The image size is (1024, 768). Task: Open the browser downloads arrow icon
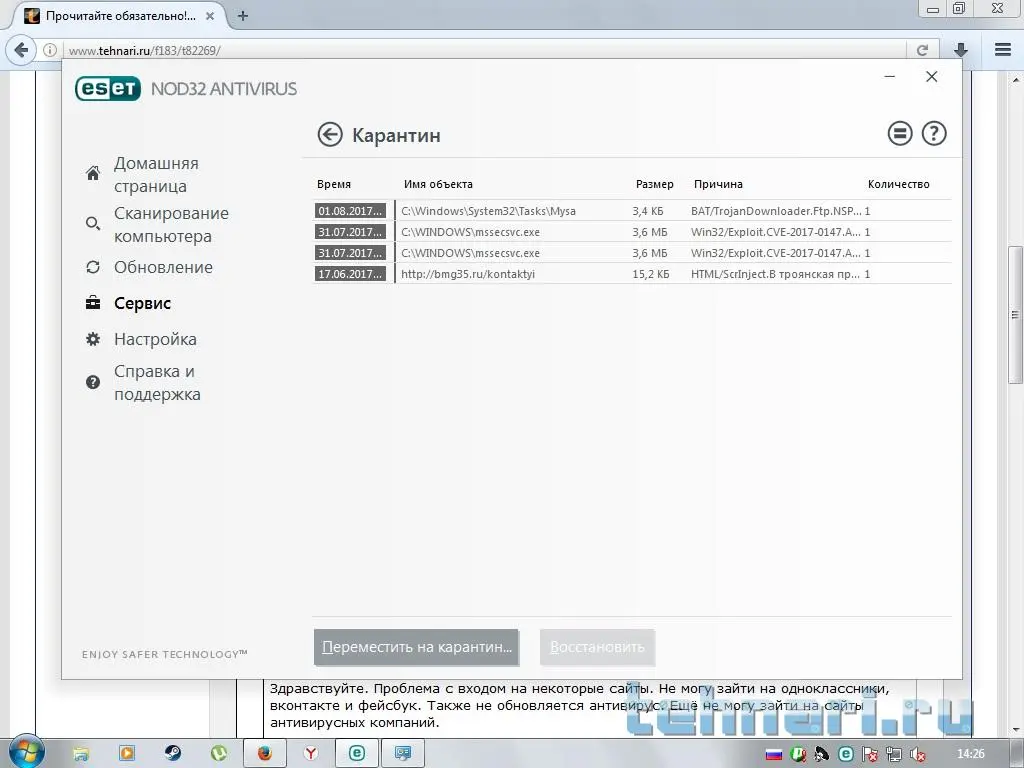961,50
